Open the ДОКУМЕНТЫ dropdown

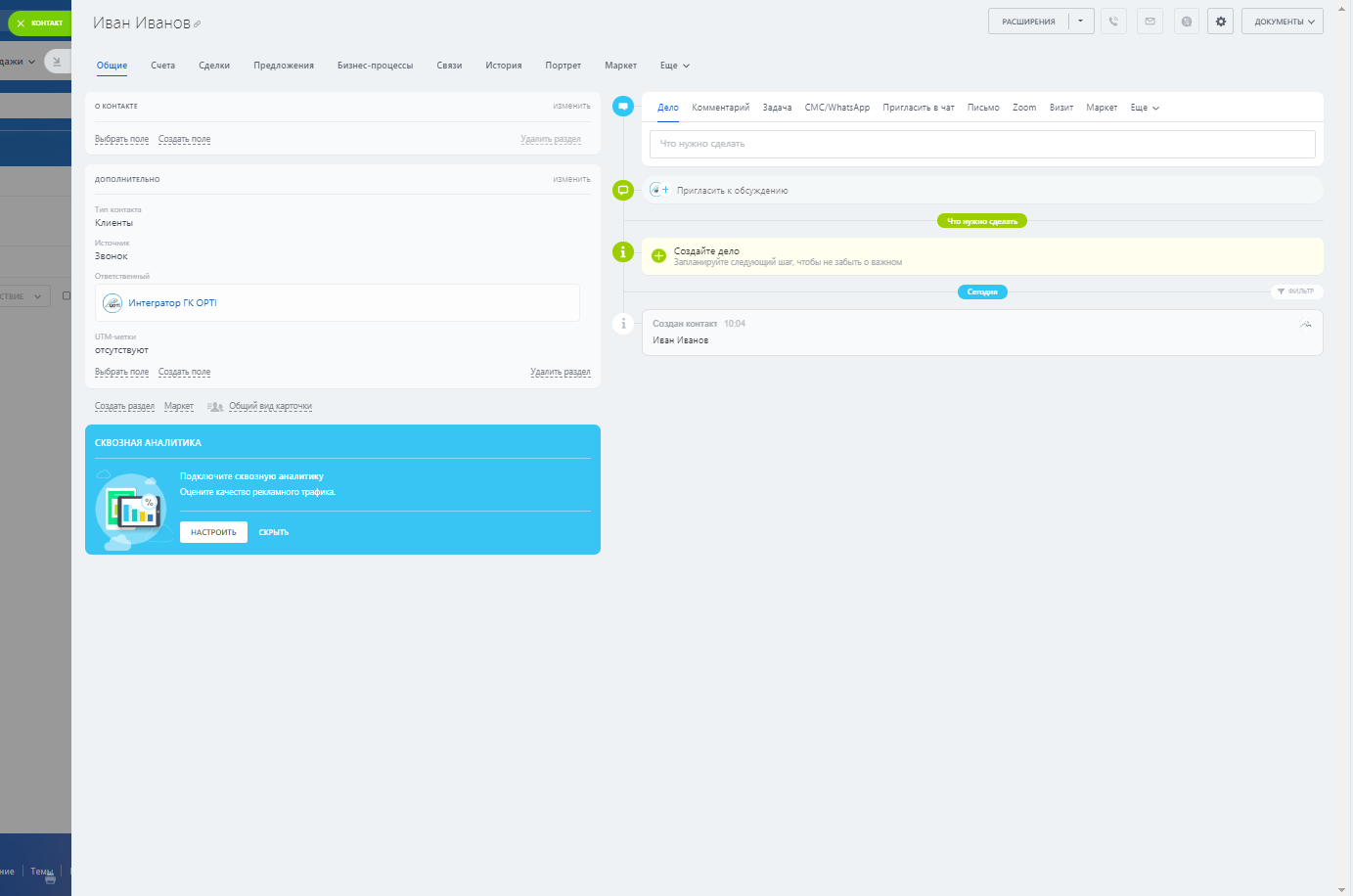point(1283,22)
